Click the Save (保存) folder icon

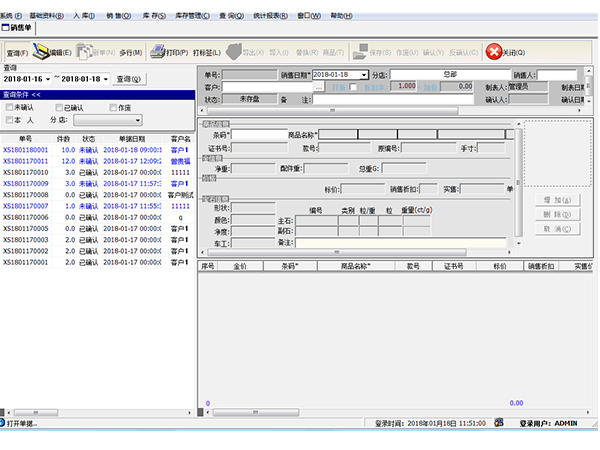click(x=360, y=52)
